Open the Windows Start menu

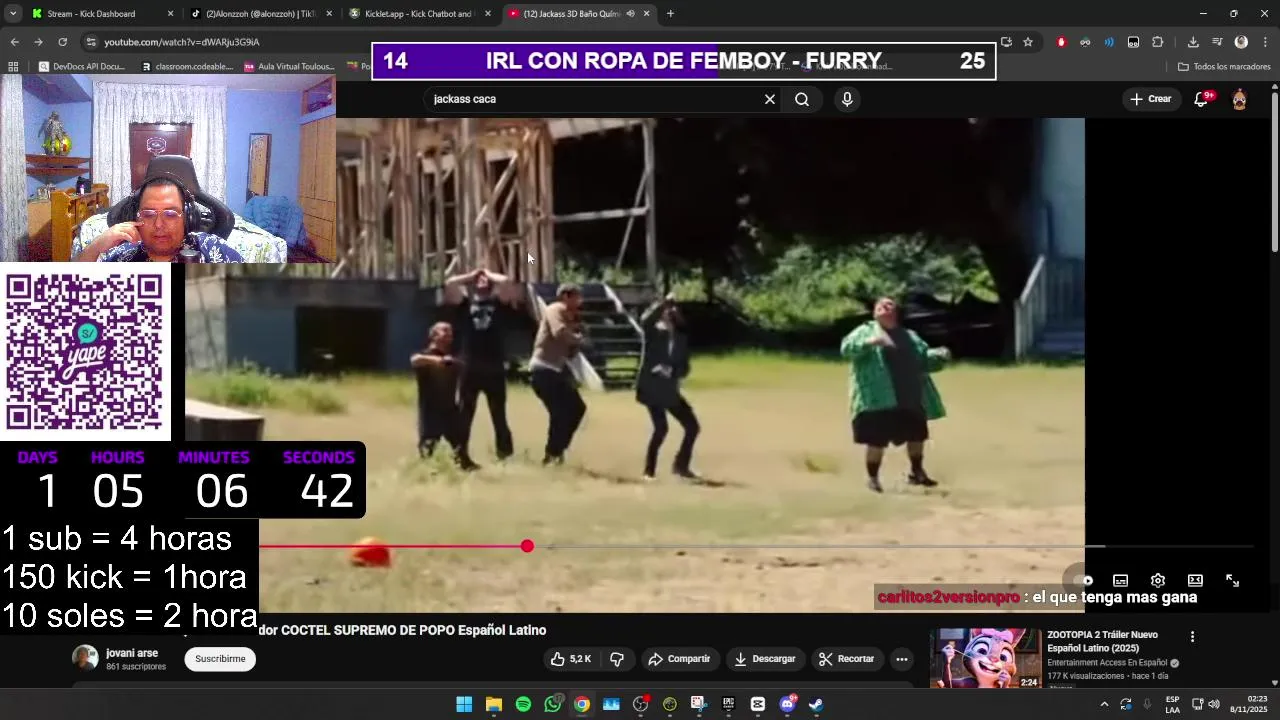coord(464,704)
